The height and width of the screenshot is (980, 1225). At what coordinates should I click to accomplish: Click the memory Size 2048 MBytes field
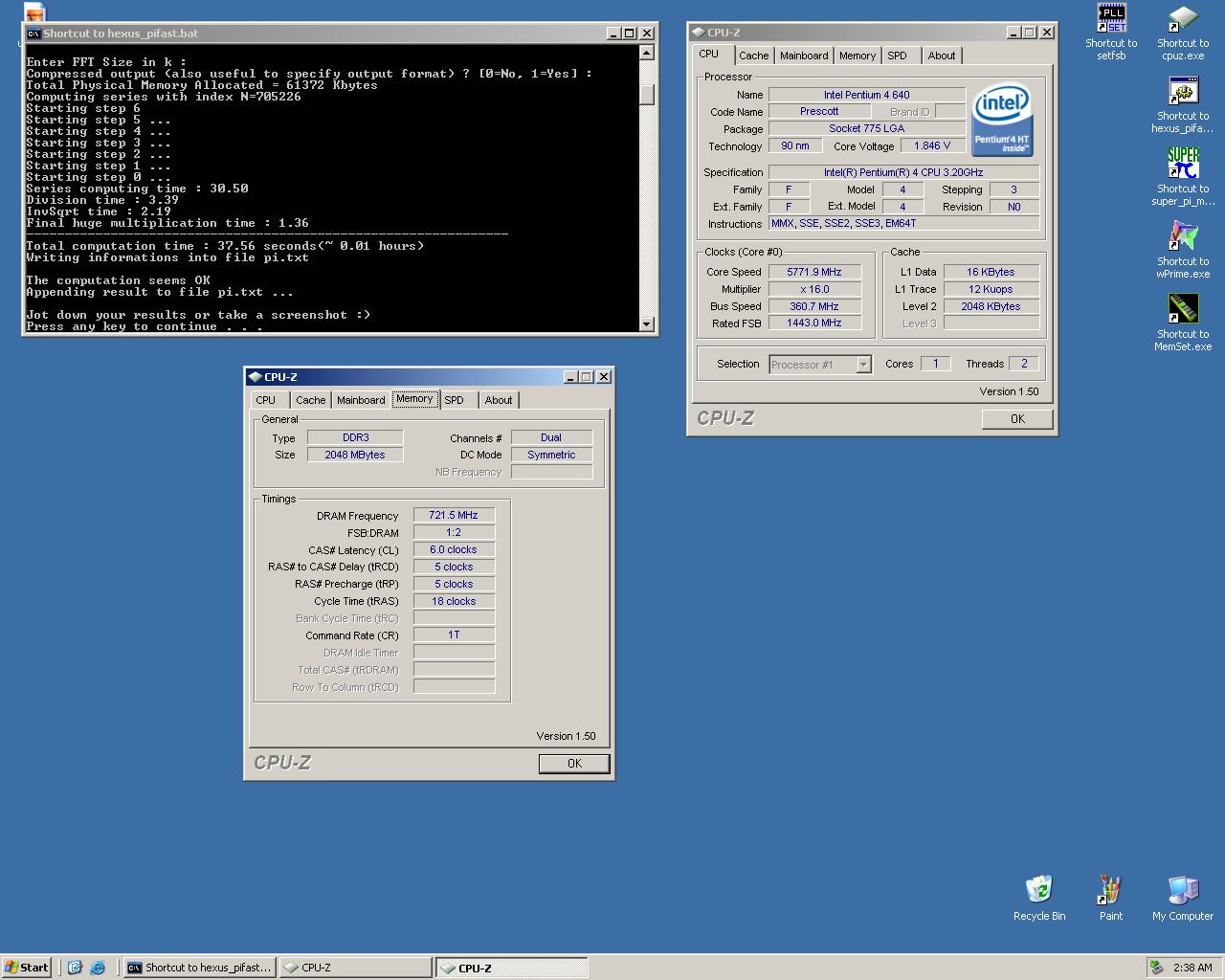click(355, 455)
